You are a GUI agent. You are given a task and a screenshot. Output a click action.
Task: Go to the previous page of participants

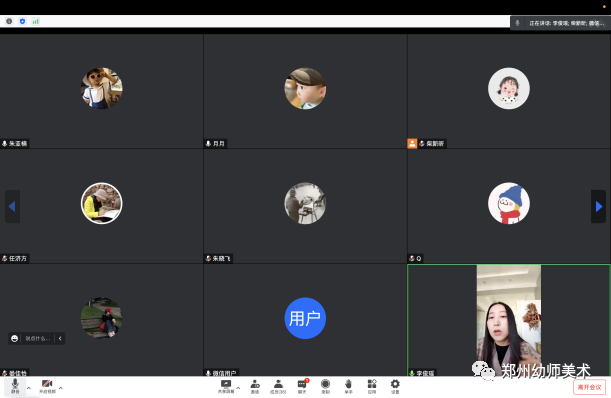click(x=12, y=206)
